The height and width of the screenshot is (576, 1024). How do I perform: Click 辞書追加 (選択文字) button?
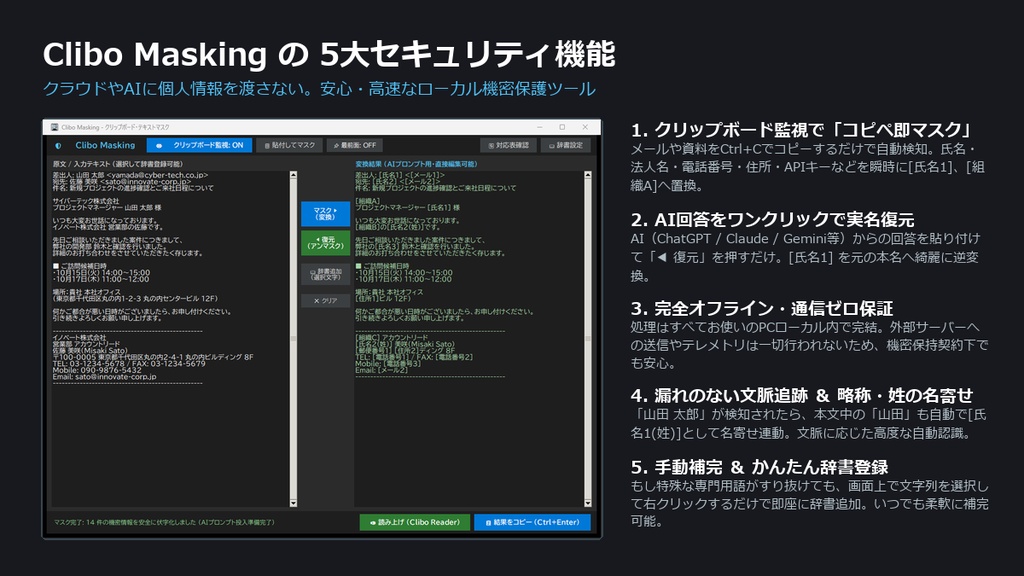tap(325, 274)
